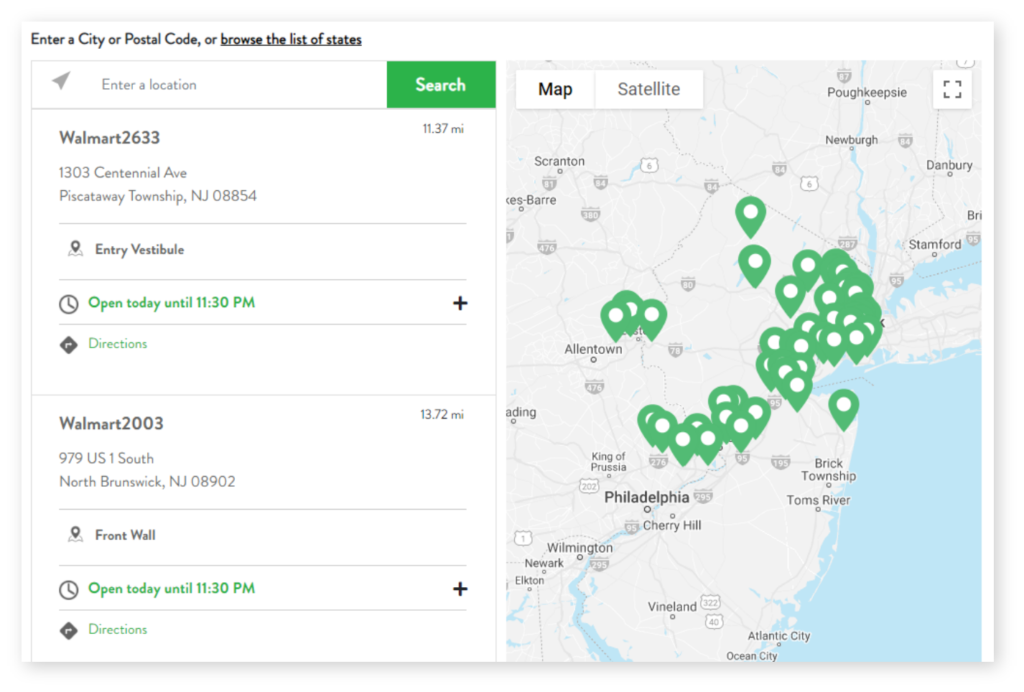
Task: Click the current-location arrow icon in search box
Action: (61, 81)
